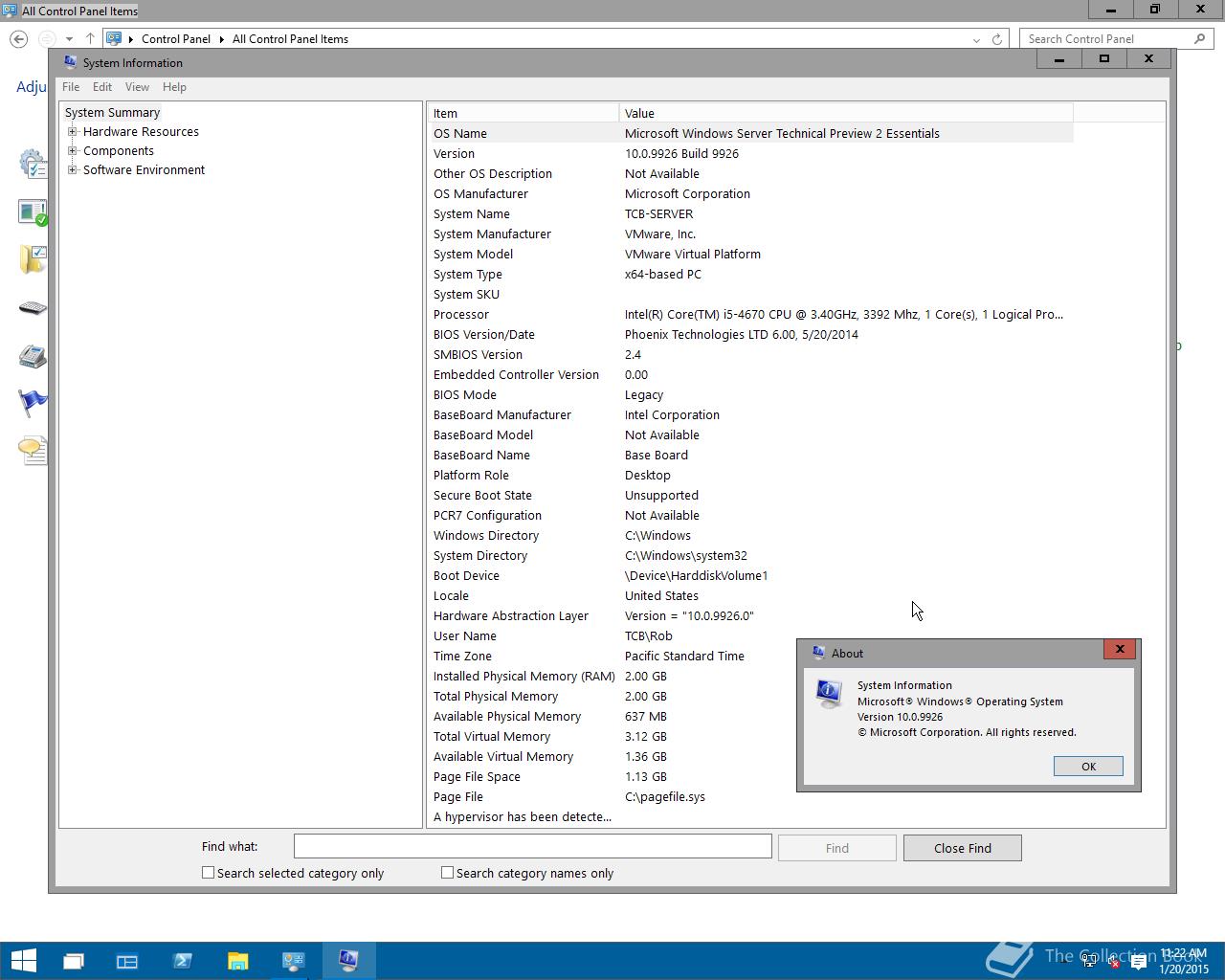The width and height of the screenshot is (1225, 980).
Task: Expand Hardware Resources tree node
Action: point(73,132)
